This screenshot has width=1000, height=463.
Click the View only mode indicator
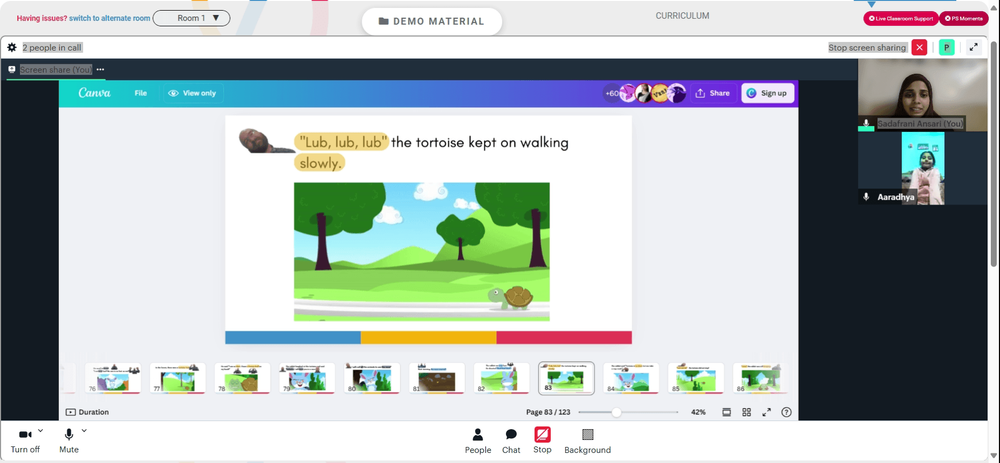(x=192, y=93)
